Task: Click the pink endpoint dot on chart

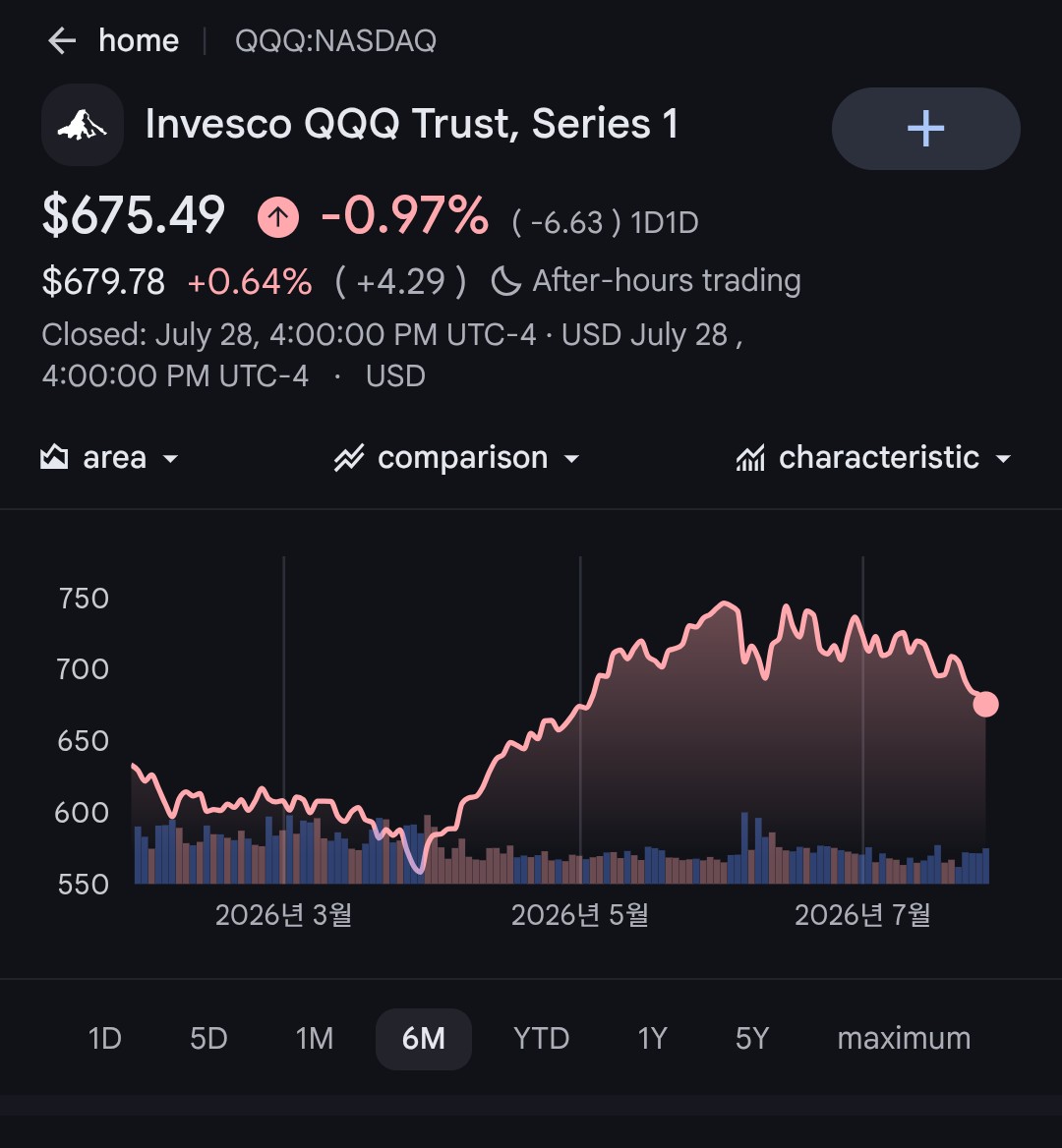Action: 986,705
